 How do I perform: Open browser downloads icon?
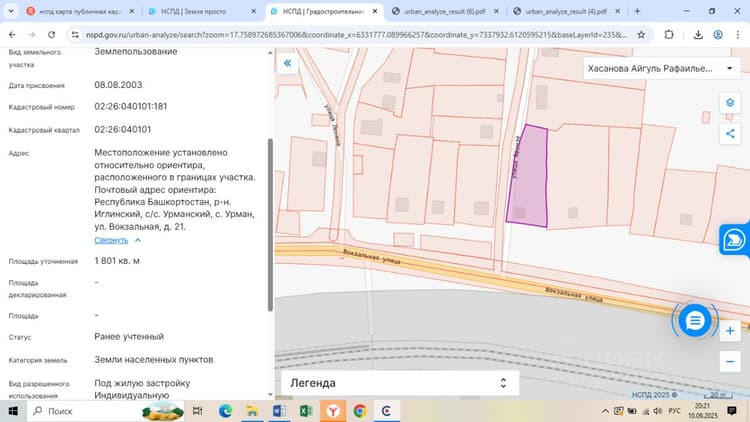(698, 34)
